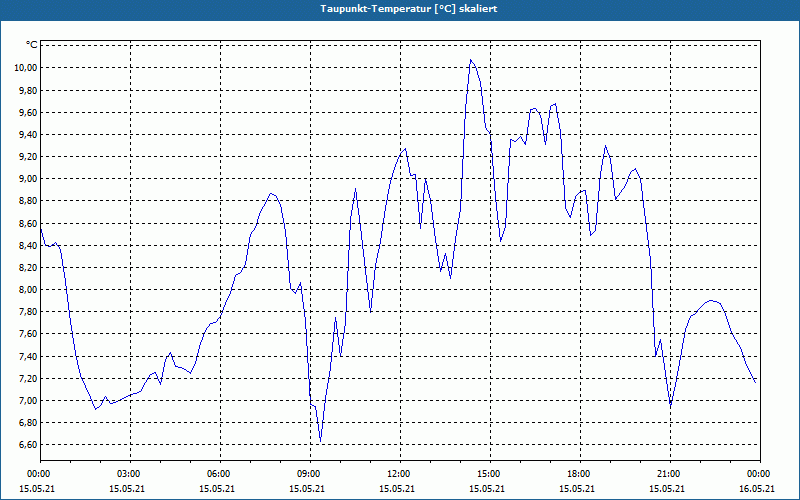Select the 7,40 y-axis tick label
The width and height of the screenshot is (800, 500).
[x=28, y=357]
